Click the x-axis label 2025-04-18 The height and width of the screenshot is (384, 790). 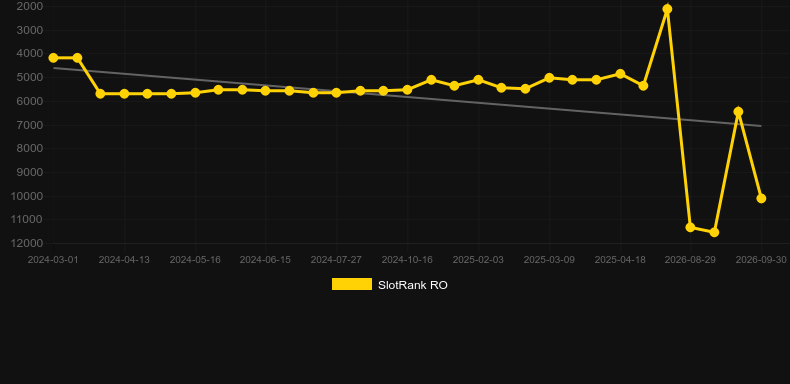pyautogui.click(x=620, y=260)
